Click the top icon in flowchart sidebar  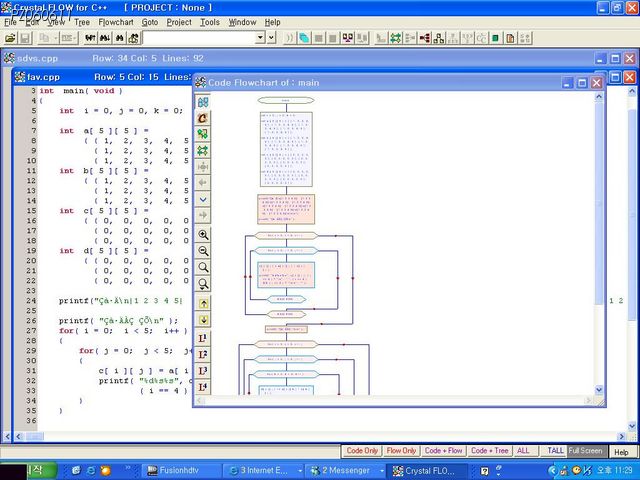203,102
